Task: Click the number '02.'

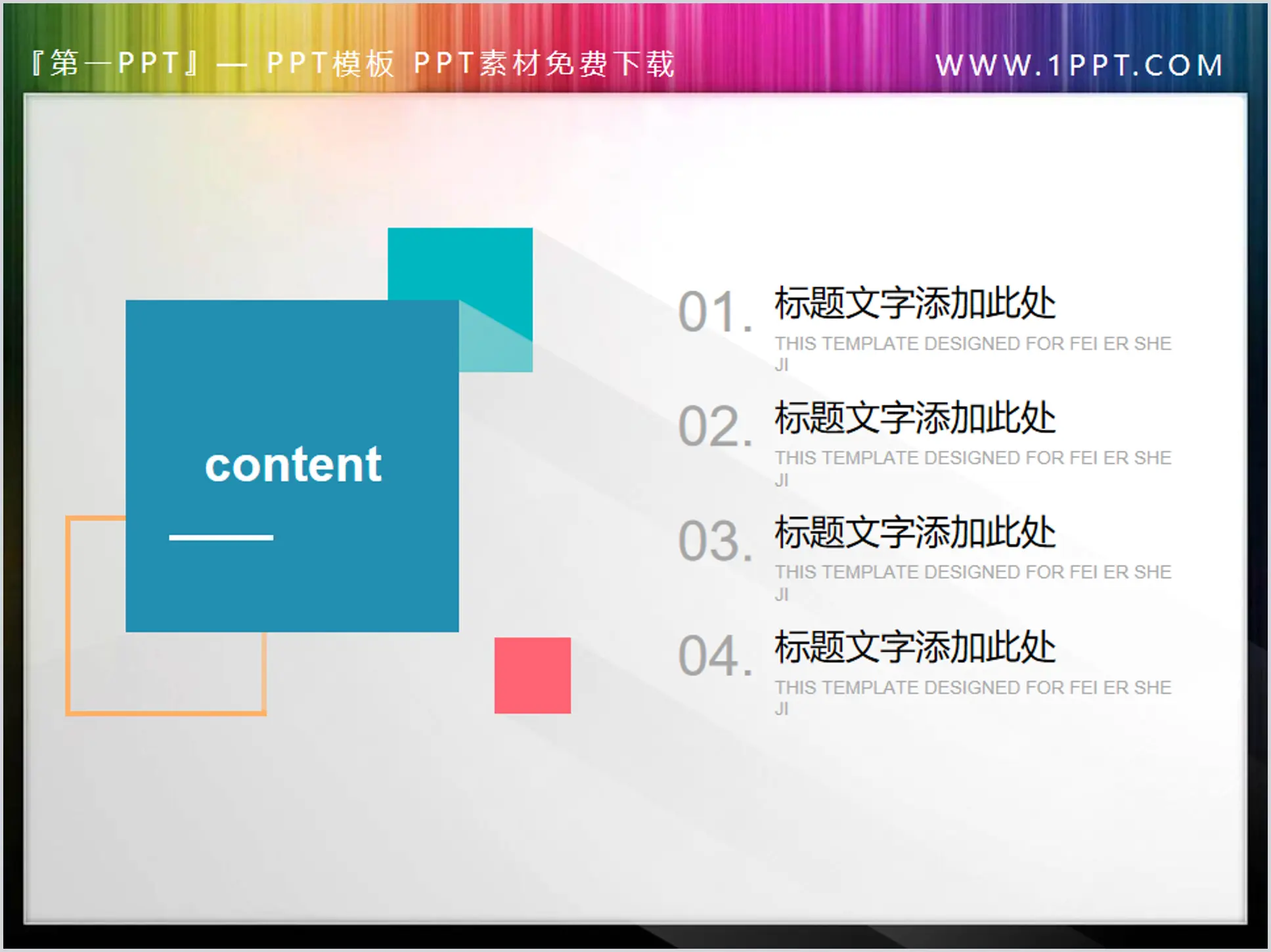Action: pos(715,427)
